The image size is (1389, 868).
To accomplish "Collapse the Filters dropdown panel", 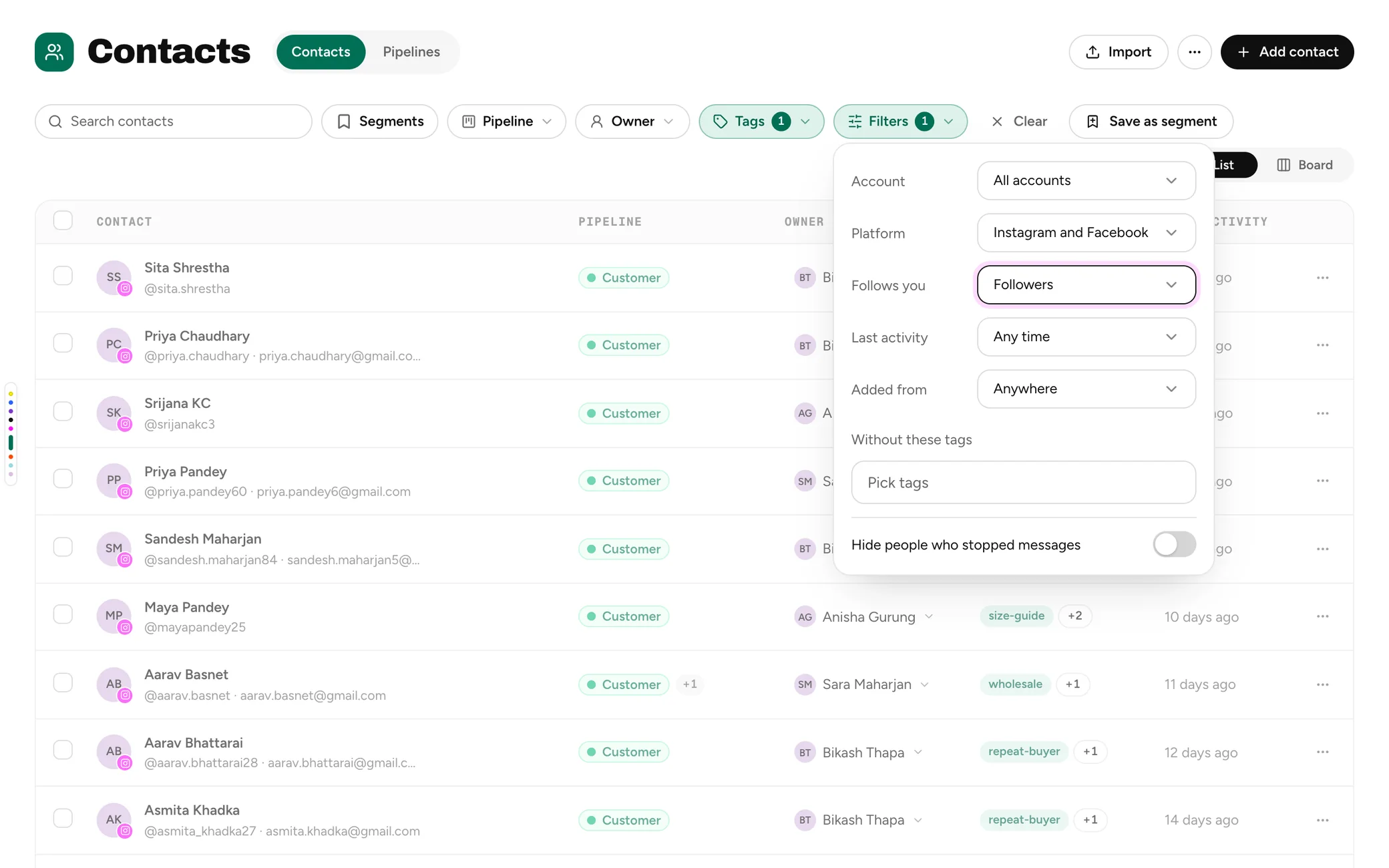I will tap(900, 122).
